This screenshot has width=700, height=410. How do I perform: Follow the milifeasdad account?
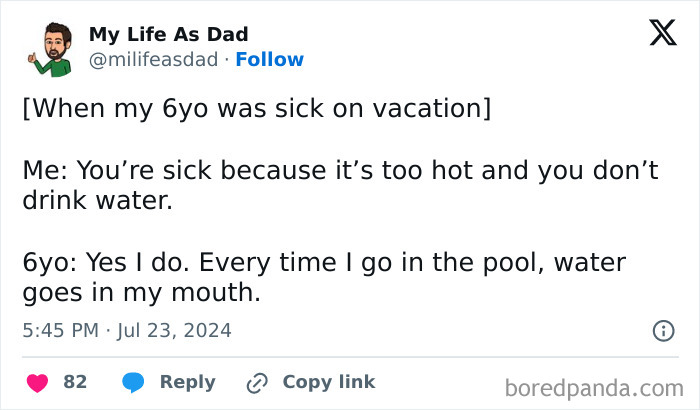tap(269, 60)
